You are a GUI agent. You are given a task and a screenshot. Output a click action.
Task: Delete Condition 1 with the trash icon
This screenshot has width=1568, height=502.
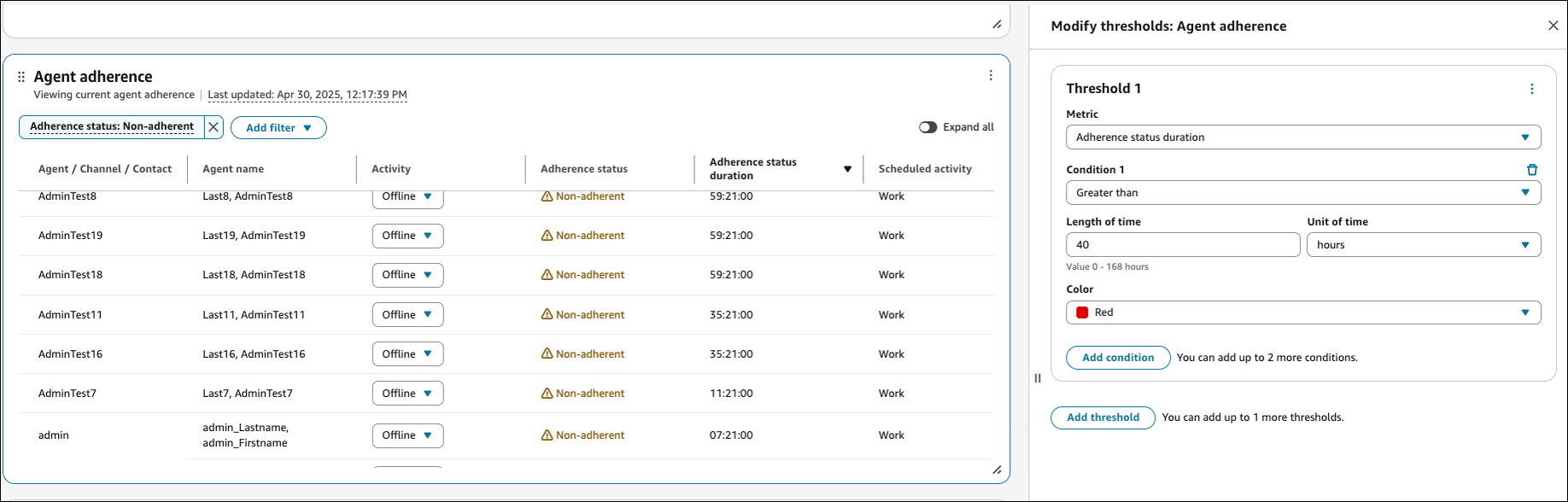coord(1531,170)
